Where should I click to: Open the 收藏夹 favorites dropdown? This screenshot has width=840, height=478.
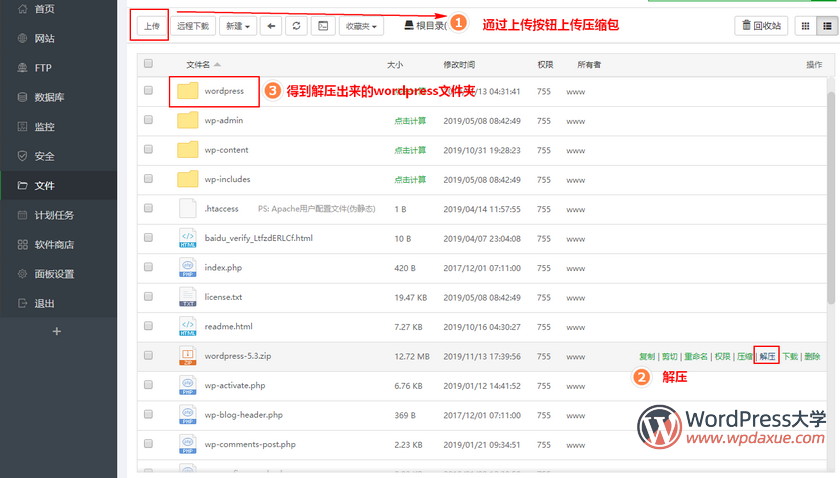click(361, 26)
